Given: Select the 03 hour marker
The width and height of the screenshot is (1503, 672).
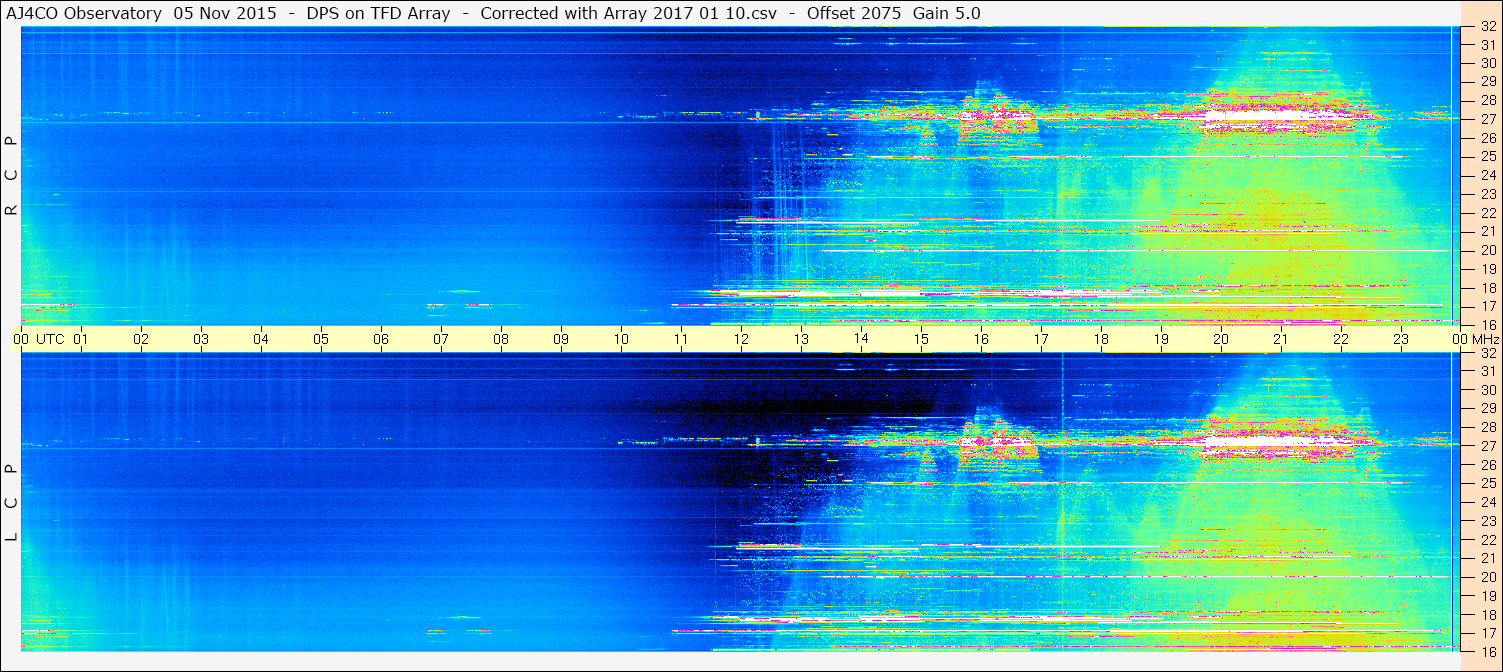Looking at the screenshot, I should (201, 339).
